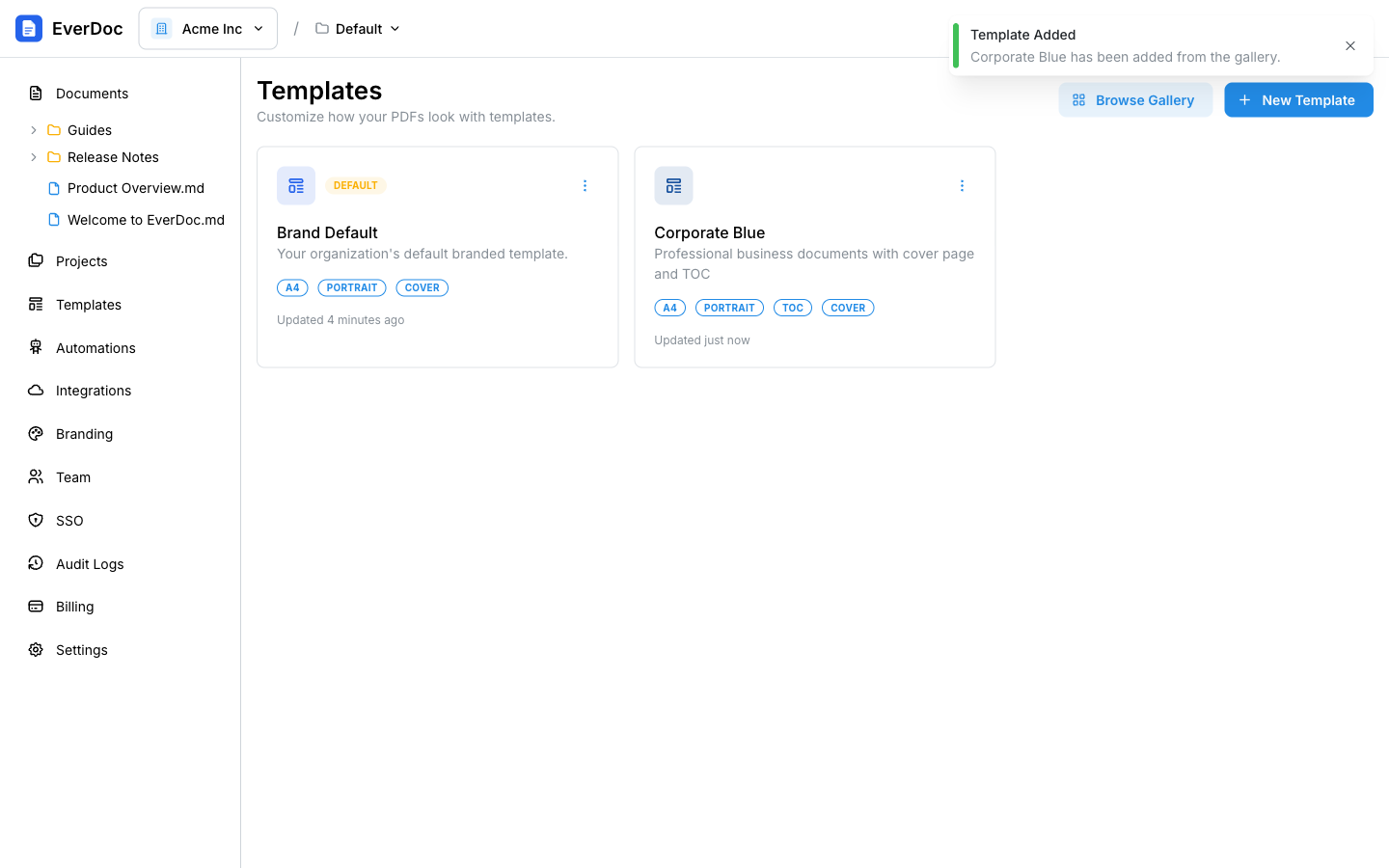The image size is (1389, 868).
Task: Go to Branding in the sidebar
Action: click(84, 434)
